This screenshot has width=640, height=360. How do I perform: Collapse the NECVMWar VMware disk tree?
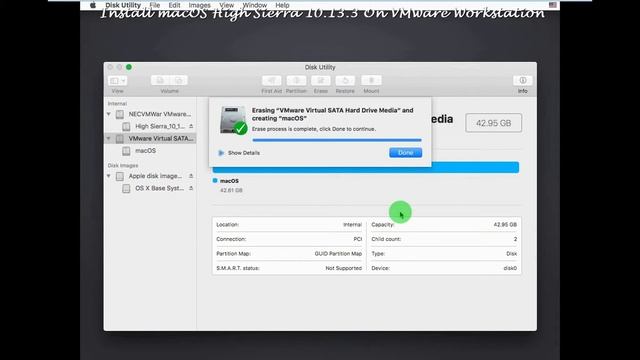coord(109,114)
